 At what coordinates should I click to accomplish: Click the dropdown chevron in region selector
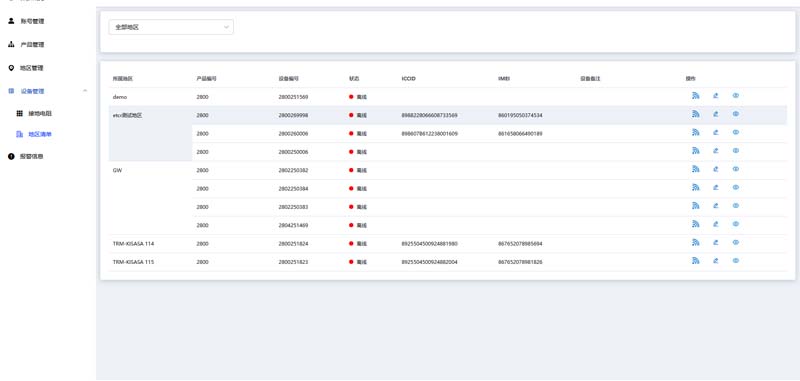tap(226, 27)
